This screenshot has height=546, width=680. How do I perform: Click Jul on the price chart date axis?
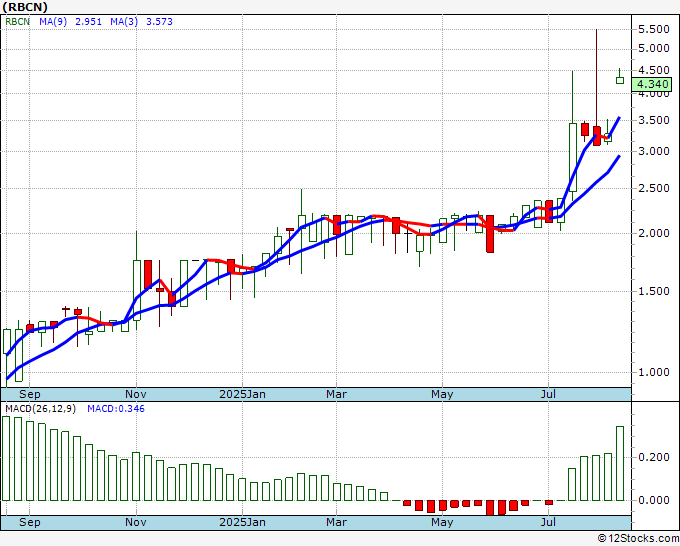pos(549,394)
